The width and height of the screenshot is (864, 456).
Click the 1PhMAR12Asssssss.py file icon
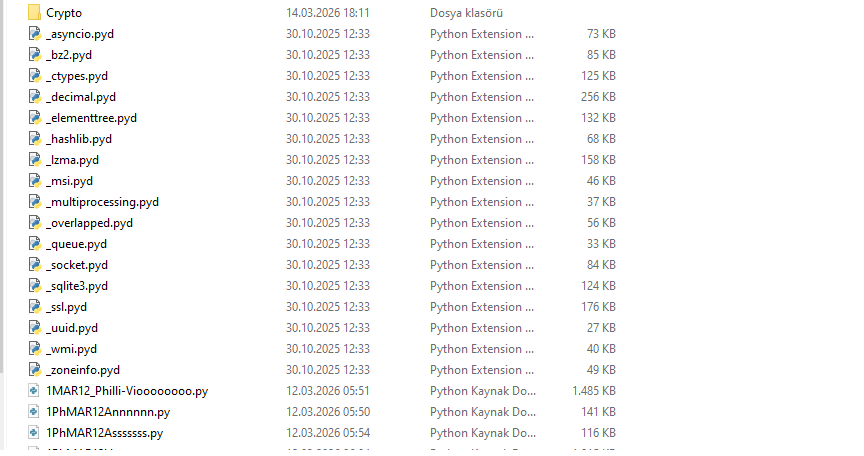pyautogui.click(x=35, y=433)
